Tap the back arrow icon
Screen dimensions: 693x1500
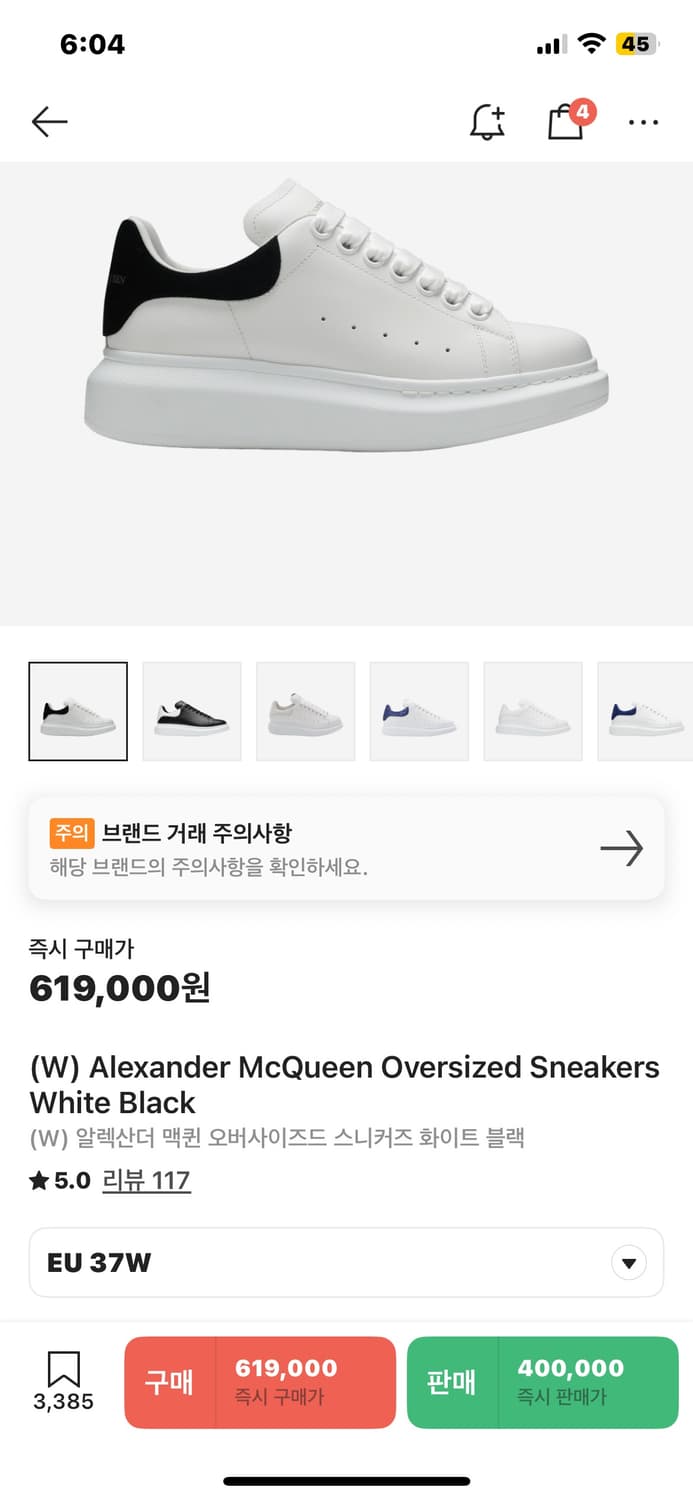click(x=49, y=122)
